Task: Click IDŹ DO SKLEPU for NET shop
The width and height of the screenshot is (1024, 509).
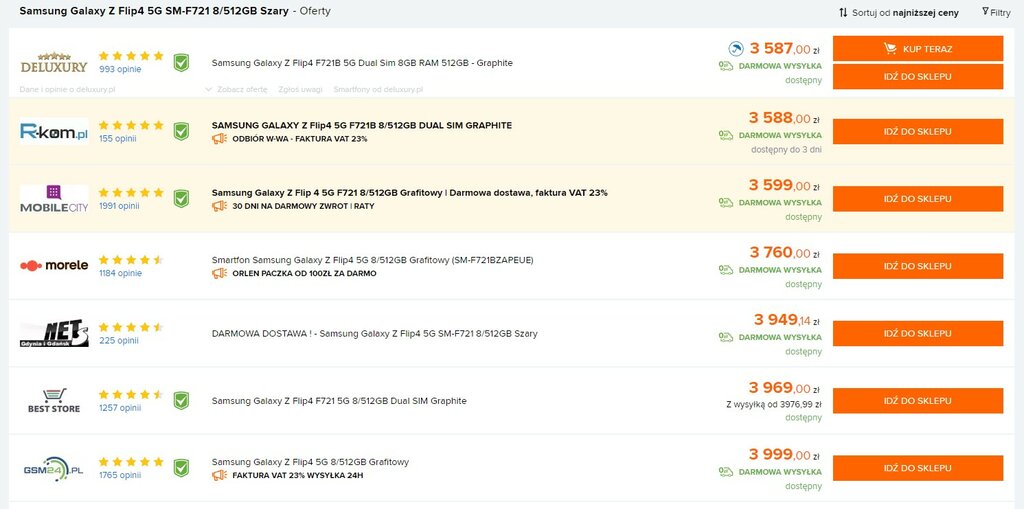Action: tap(918, 333)
